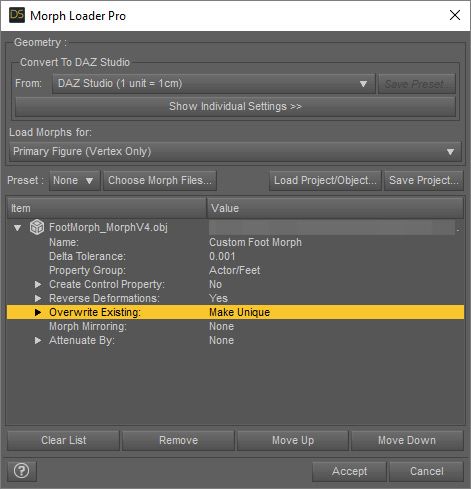Click the DS logo in title bar

pyautogui.click(x=17, y=15)
